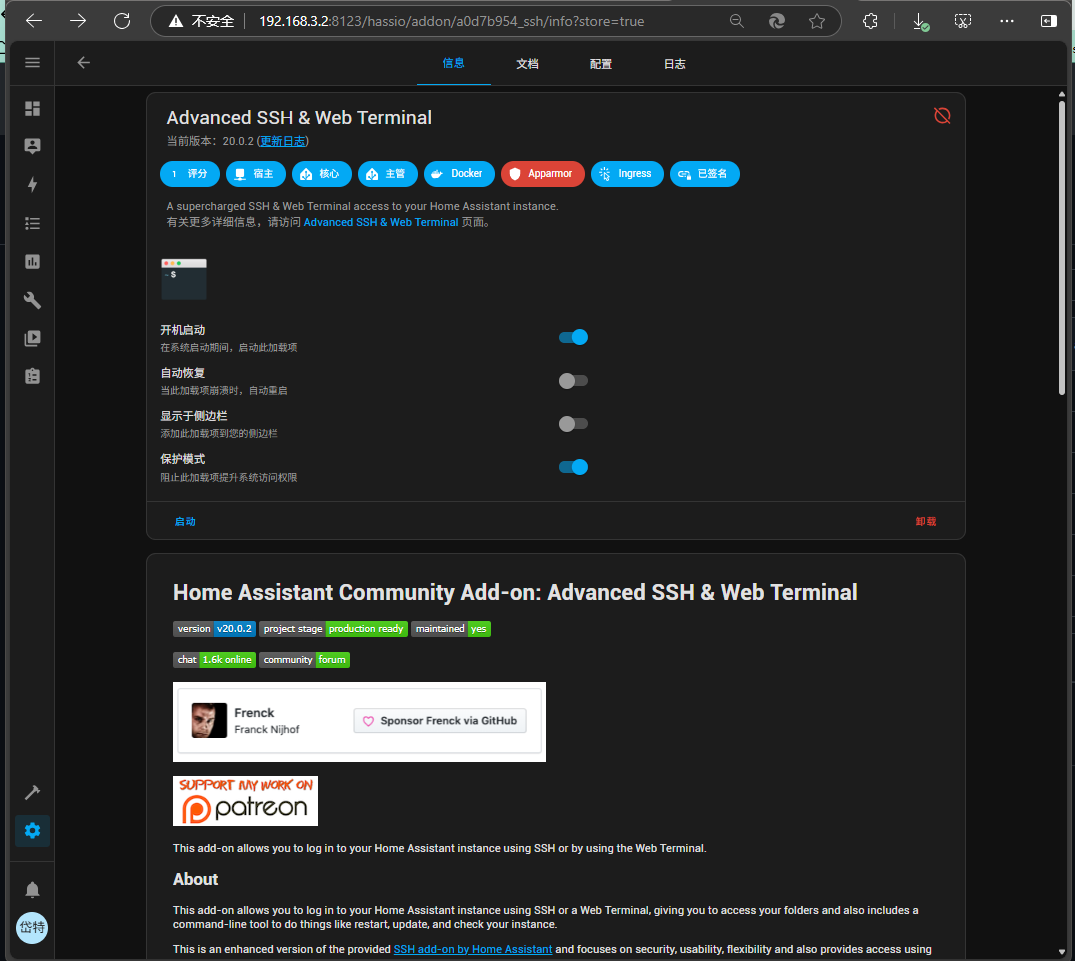Open the Overview dashboard in sidebar
Screen dimensions: 1075x961
click(x=32, y=108)
